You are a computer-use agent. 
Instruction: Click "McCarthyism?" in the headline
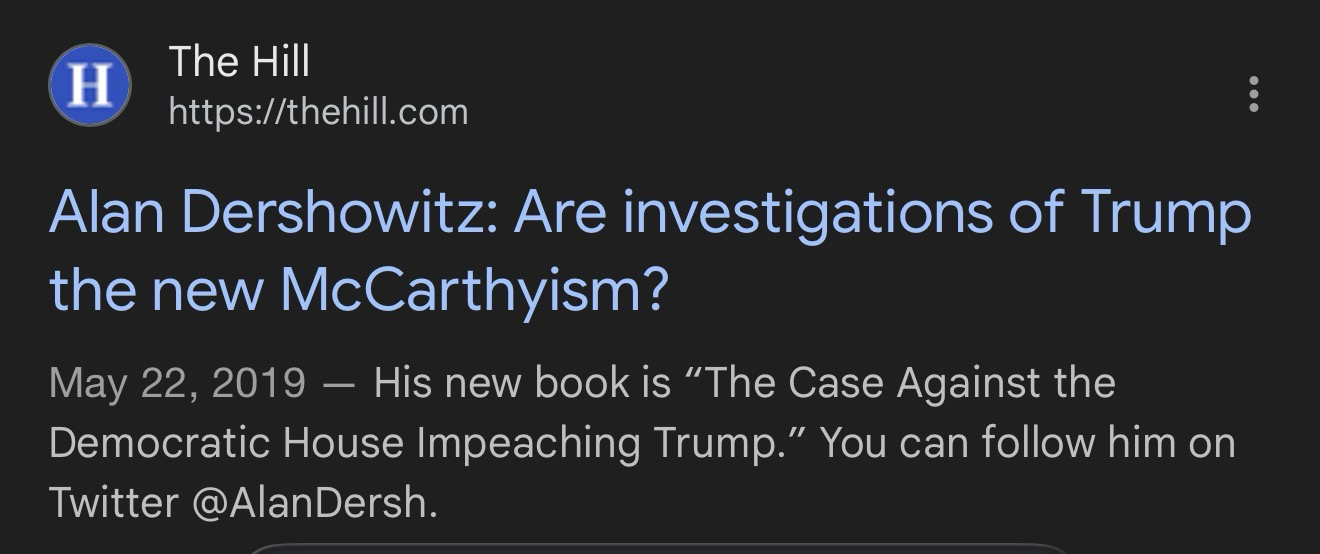(473, 288)
